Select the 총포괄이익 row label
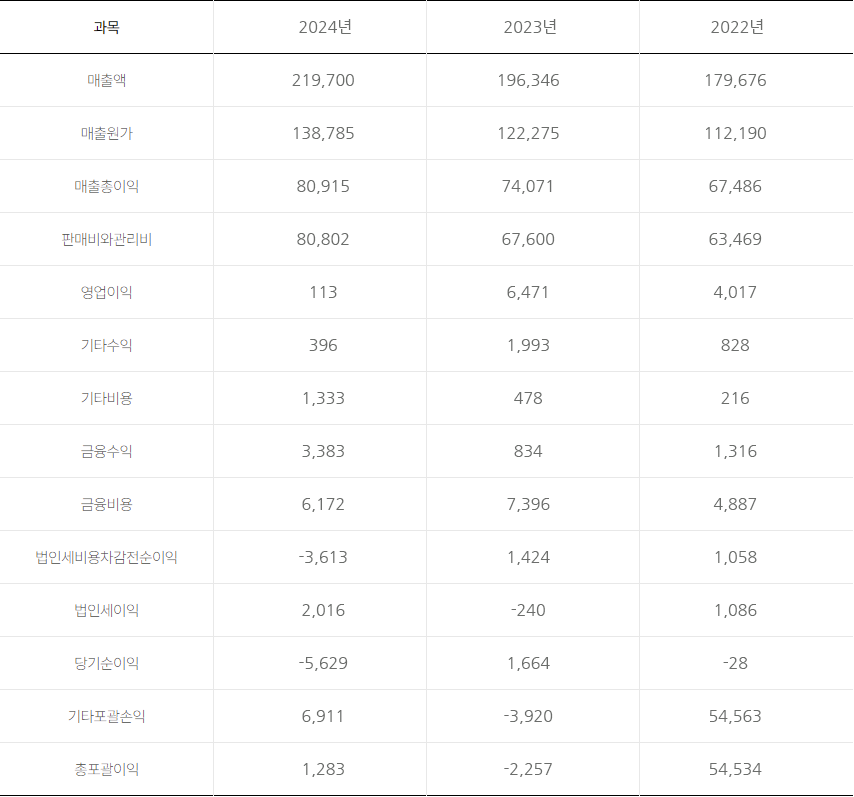 (x=106, y=769)
